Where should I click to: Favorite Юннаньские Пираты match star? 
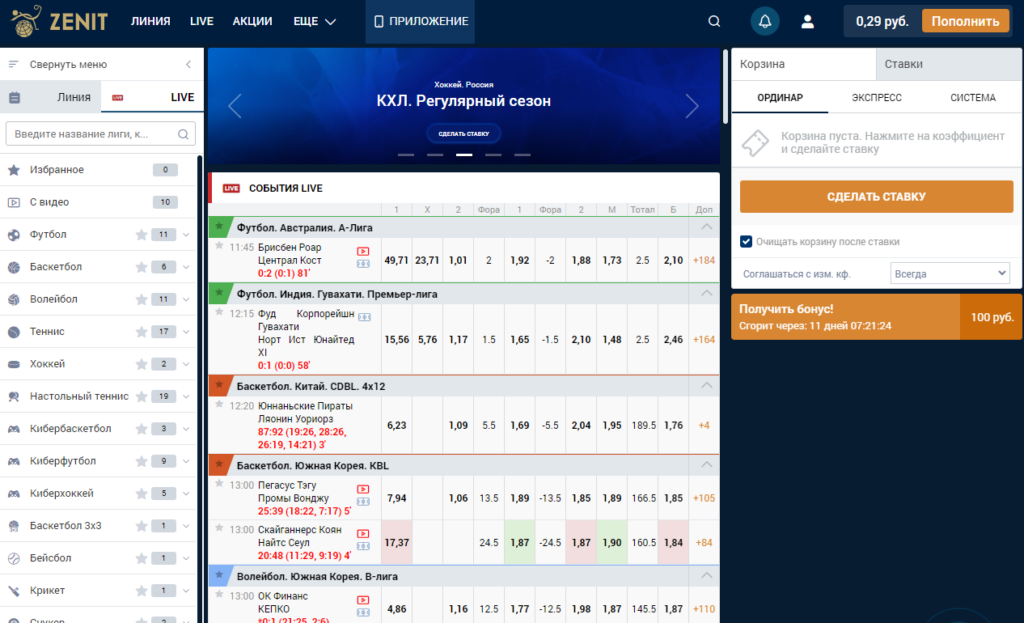pyautogui.click(x=219, y=405)
